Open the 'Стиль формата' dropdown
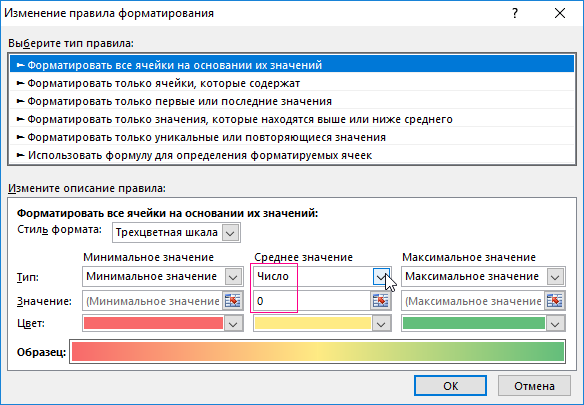This screenshot has height=405, width=584. (x=230, y=233)
